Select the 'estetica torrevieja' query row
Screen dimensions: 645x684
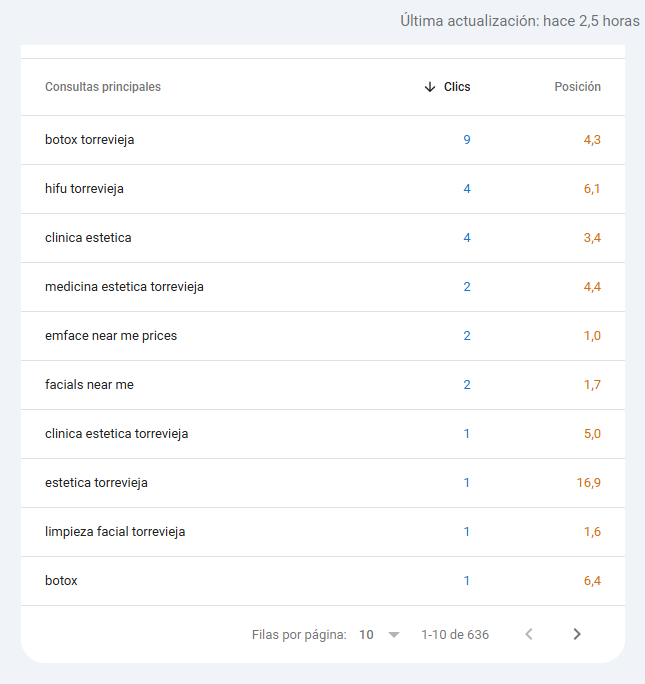(x=323, y=483)
